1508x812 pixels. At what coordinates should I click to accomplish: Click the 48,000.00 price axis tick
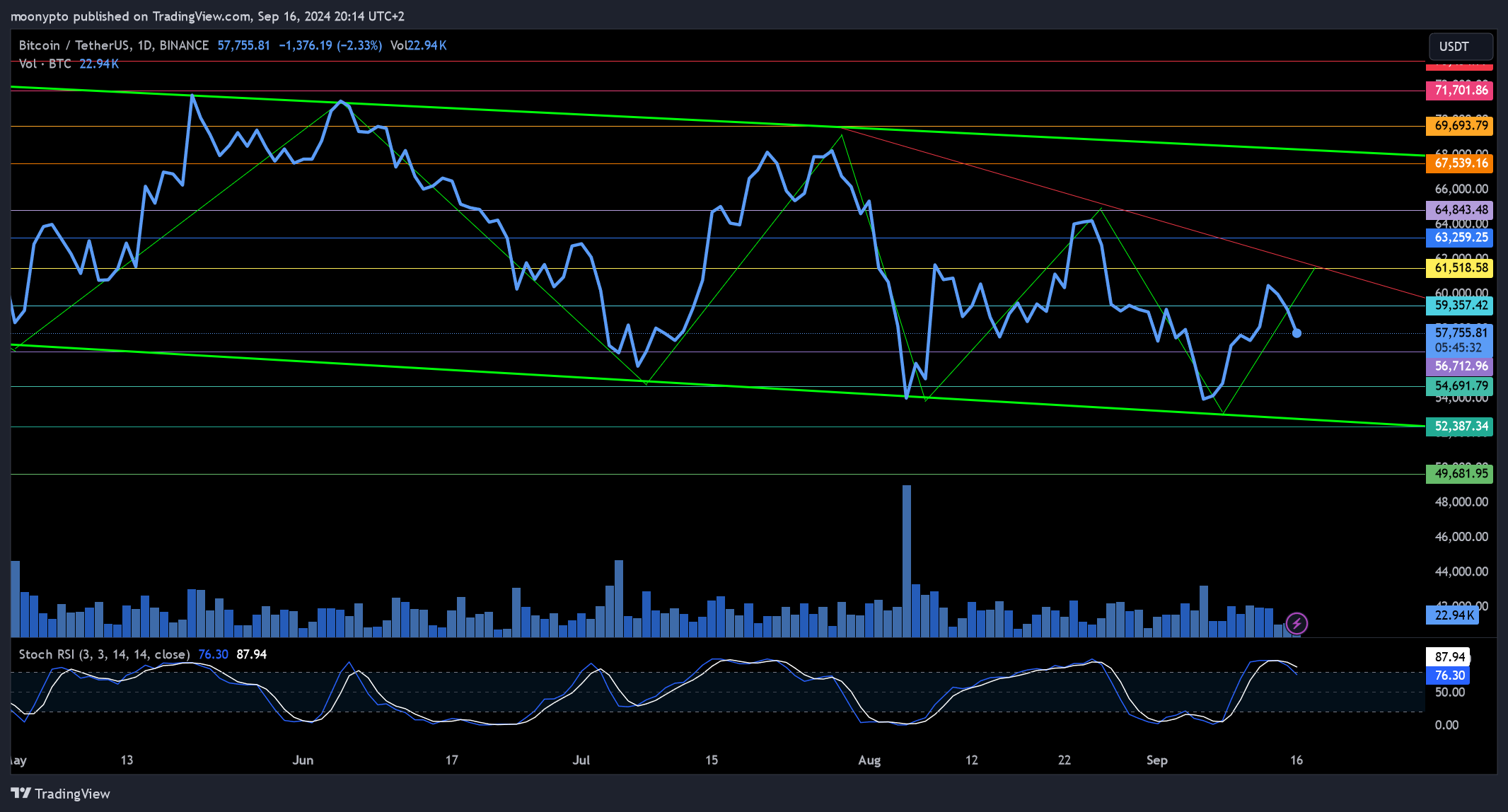(1461, 502)
